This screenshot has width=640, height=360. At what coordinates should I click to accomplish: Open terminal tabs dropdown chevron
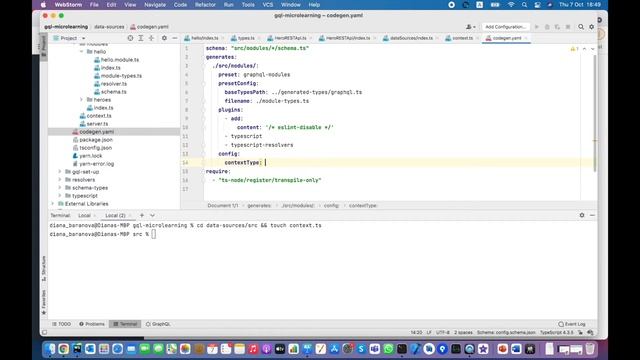pos(152,215)
